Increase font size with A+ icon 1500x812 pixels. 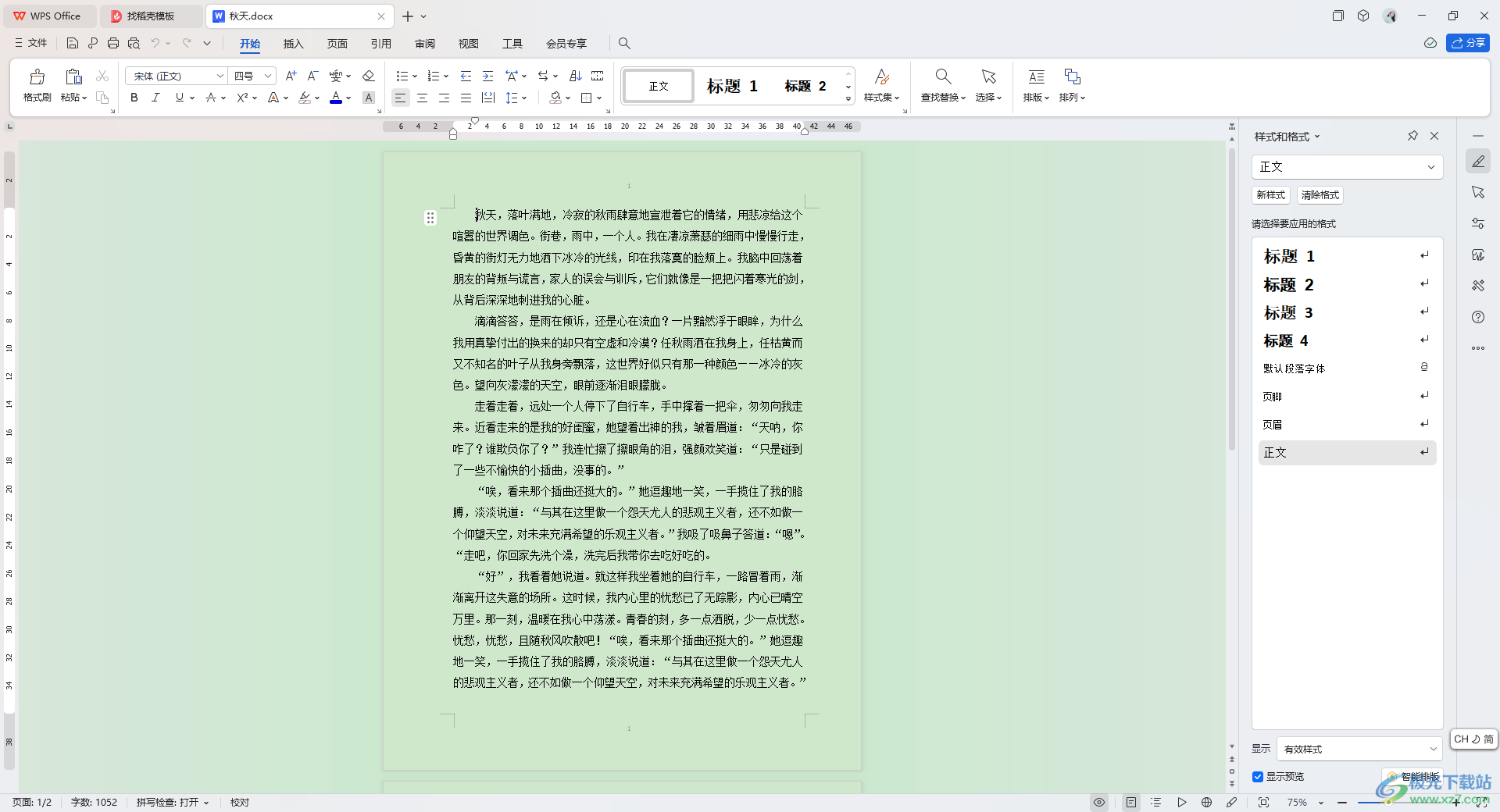pos(291,76)
